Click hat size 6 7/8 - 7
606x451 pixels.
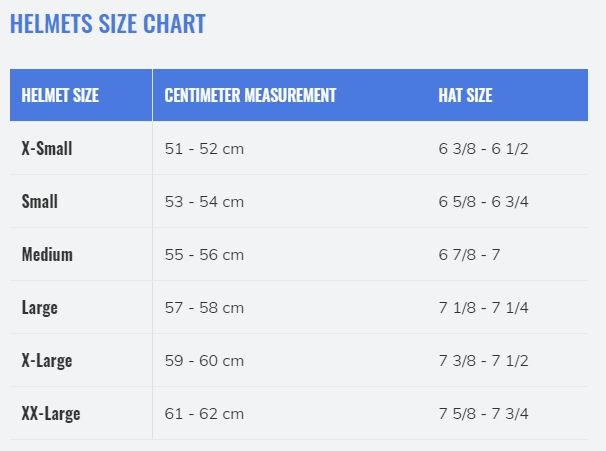(x=469, y=255)
